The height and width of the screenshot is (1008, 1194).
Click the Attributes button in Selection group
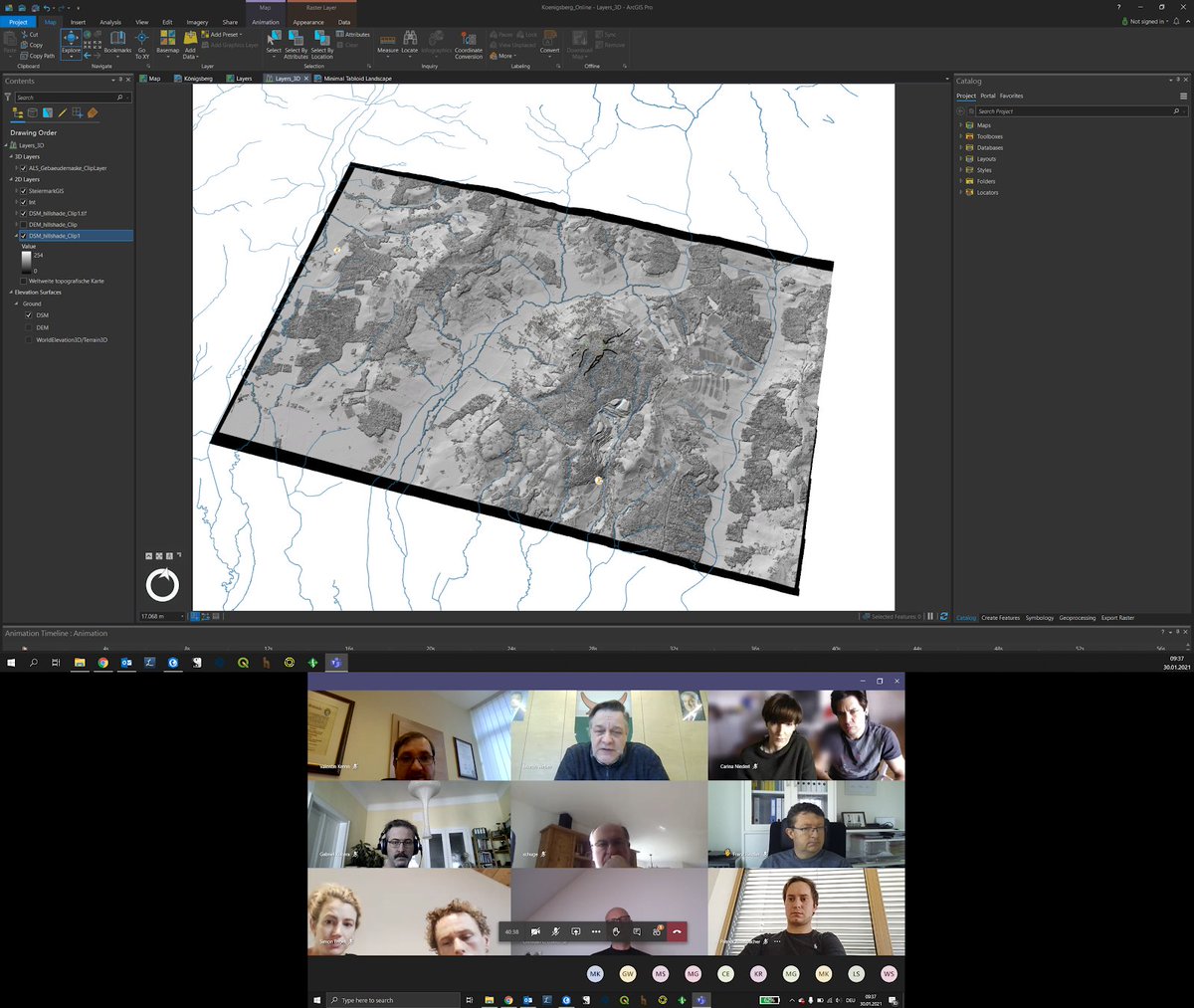(353, 34)
